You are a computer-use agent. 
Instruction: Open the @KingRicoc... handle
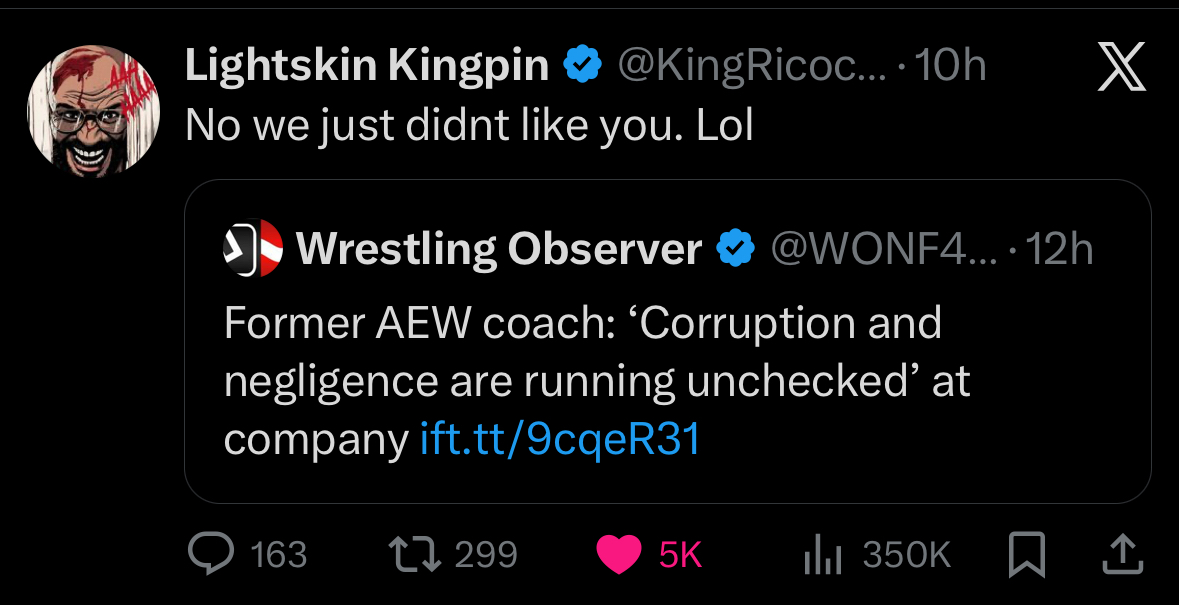[752, 67]
